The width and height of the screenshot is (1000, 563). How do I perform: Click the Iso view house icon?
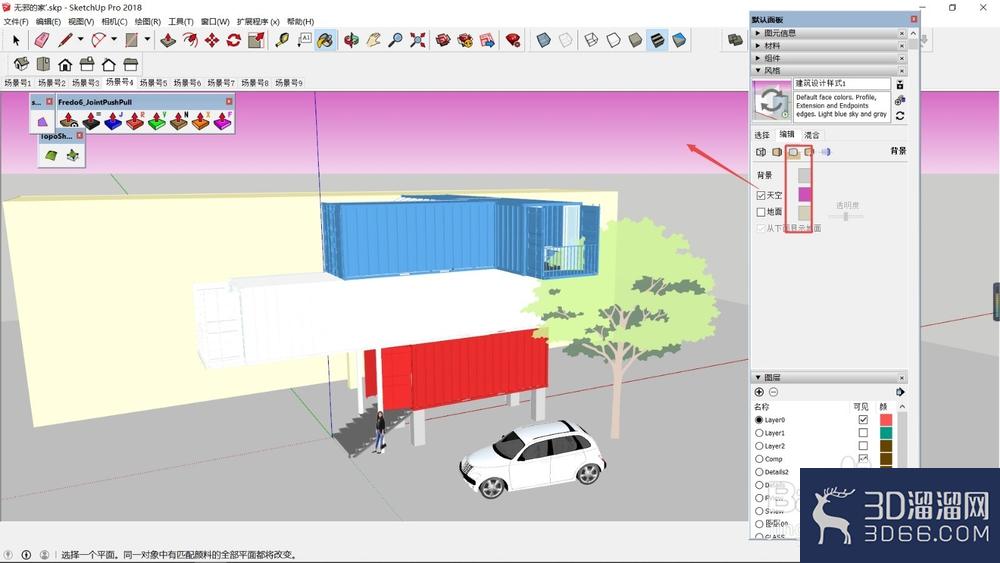click(x=21, y=64)
